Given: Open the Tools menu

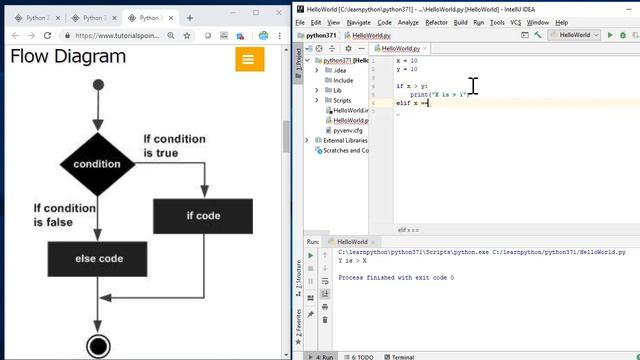Looking at the screenshot, I should coord(497,22).
